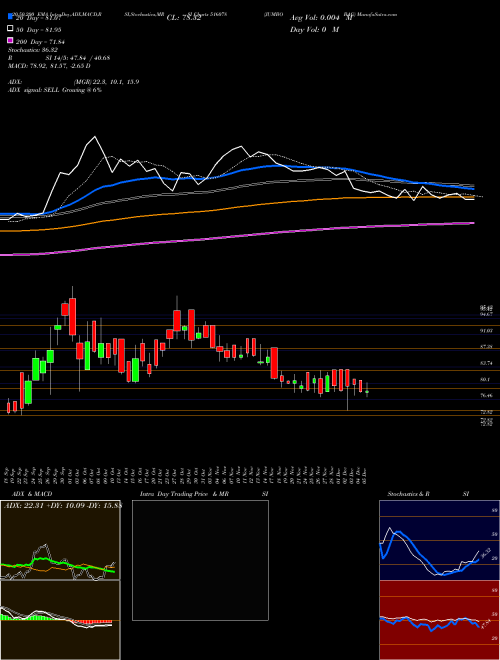
Task: Open the empty Intra Day Trading Price panel
Action: (200, 560)
